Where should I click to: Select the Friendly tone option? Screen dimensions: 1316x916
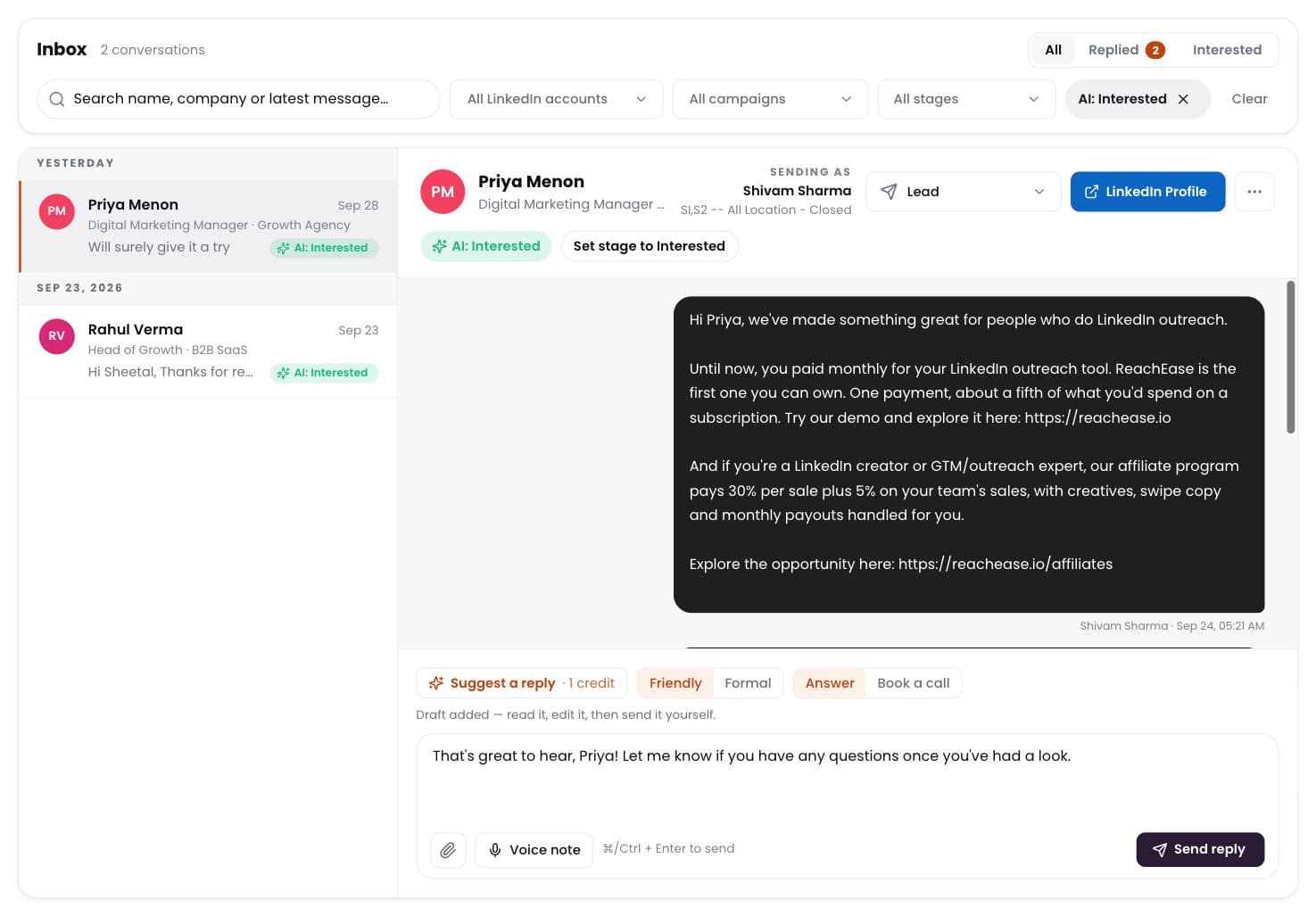[675, 683]
